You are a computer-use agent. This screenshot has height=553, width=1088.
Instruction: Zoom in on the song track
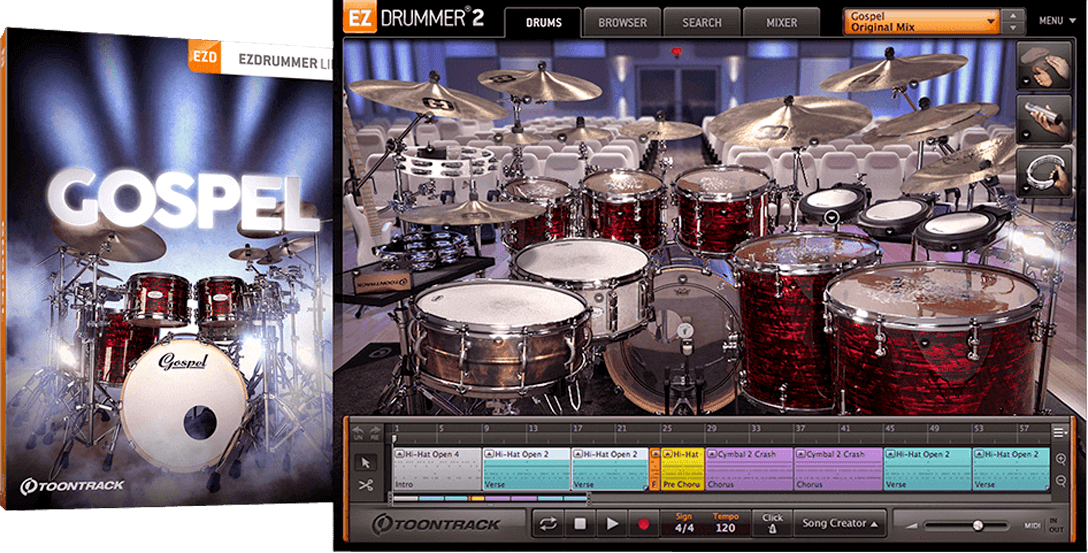(1060, 460)
